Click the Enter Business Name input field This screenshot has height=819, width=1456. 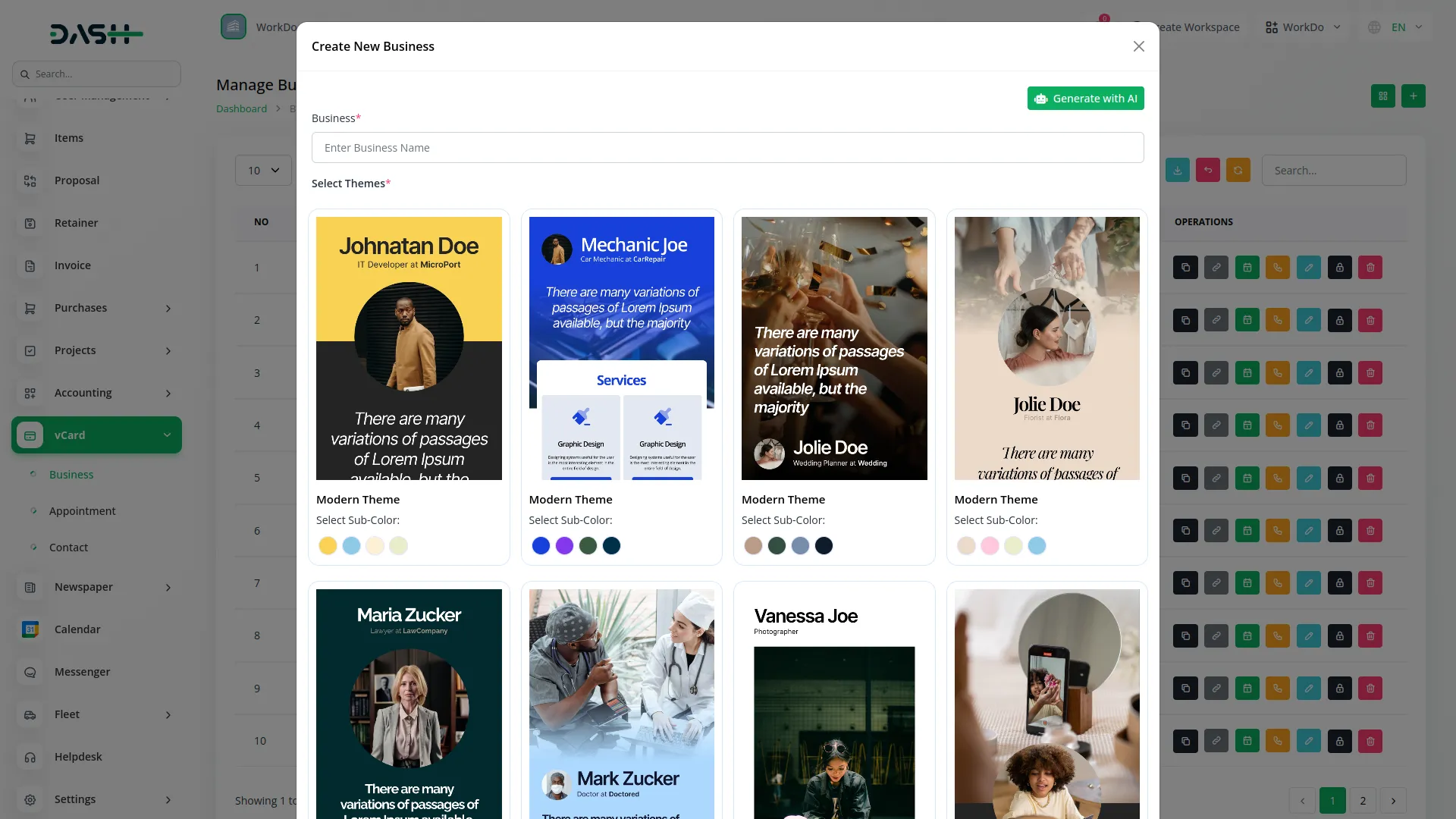pos(727,148)
